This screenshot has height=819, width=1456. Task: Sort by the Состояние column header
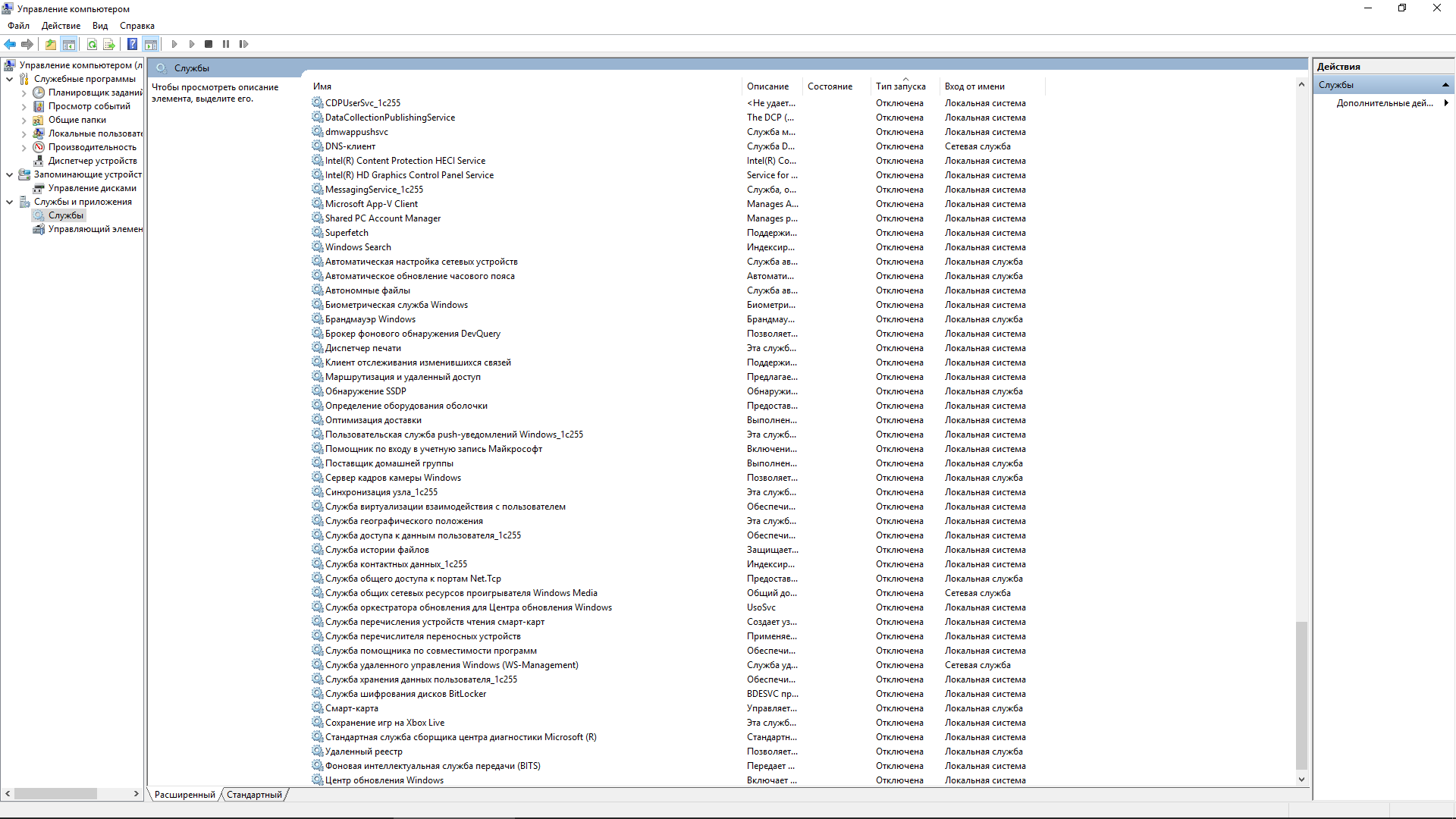836,86
